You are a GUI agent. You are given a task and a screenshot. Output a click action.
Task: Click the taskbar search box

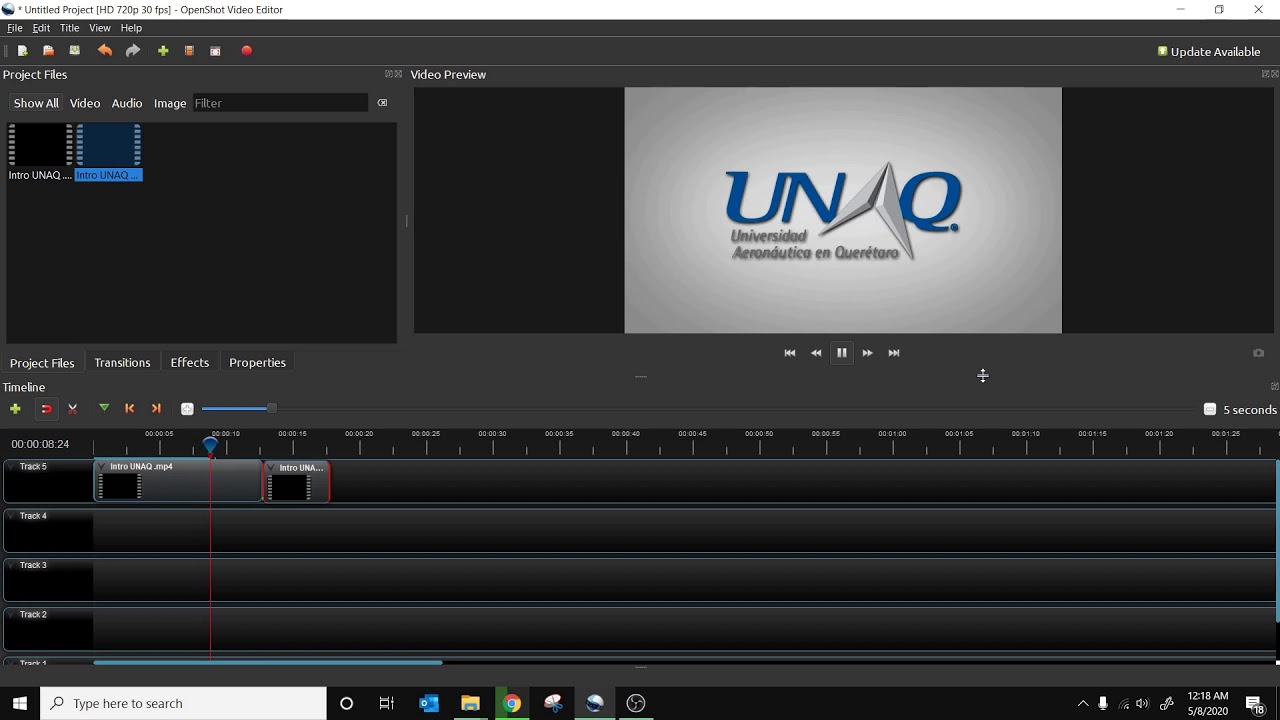click(184, 703)
